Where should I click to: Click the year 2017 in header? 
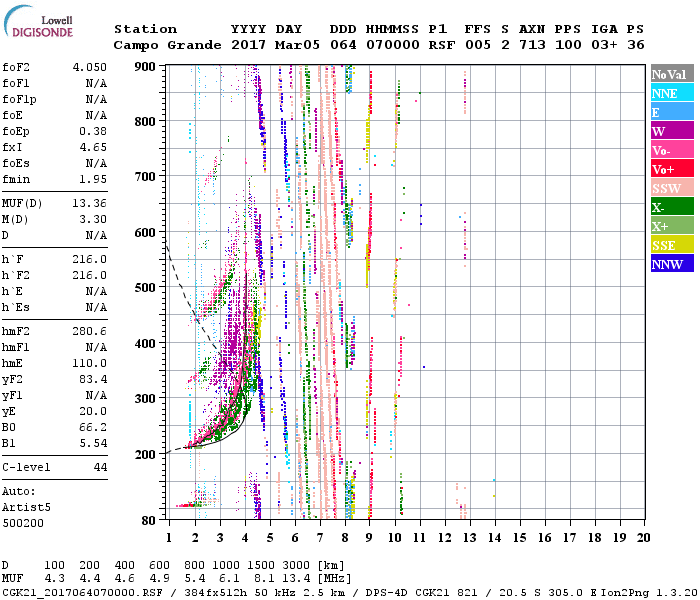point(248,45)
